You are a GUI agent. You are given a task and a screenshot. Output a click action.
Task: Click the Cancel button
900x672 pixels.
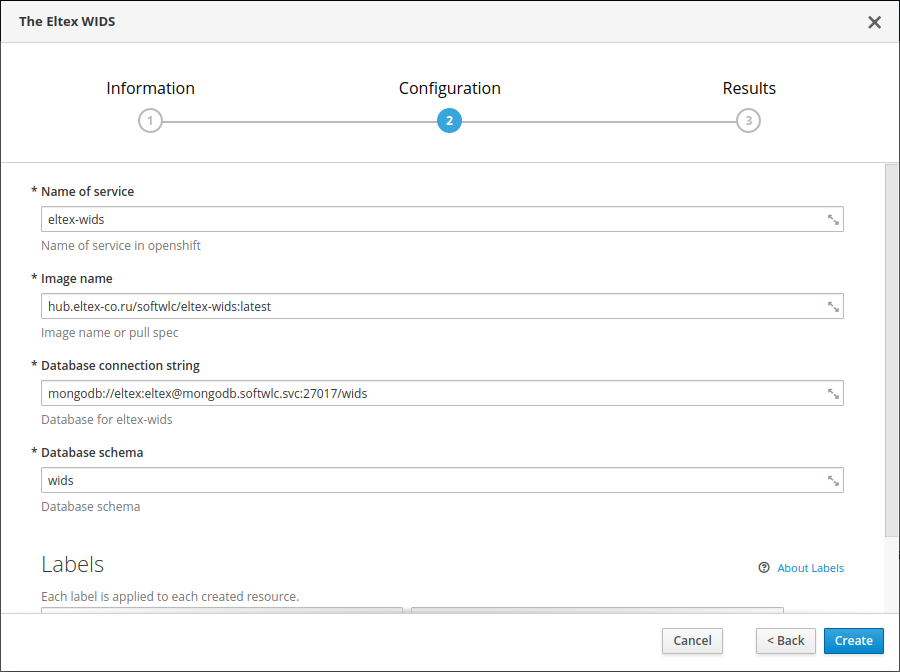click(692, 641)
